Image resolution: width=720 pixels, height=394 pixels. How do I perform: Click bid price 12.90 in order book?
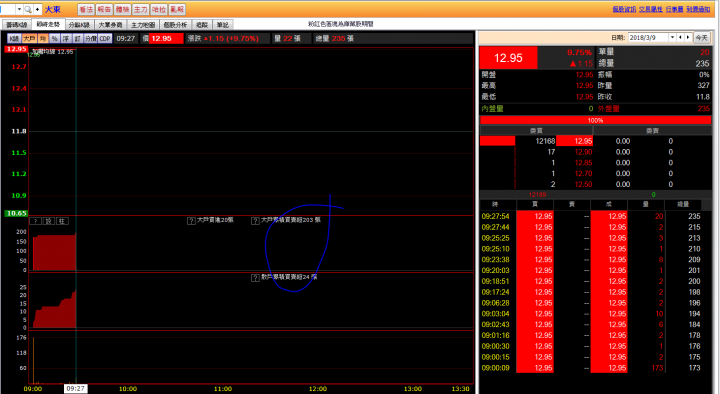[583, 152]
